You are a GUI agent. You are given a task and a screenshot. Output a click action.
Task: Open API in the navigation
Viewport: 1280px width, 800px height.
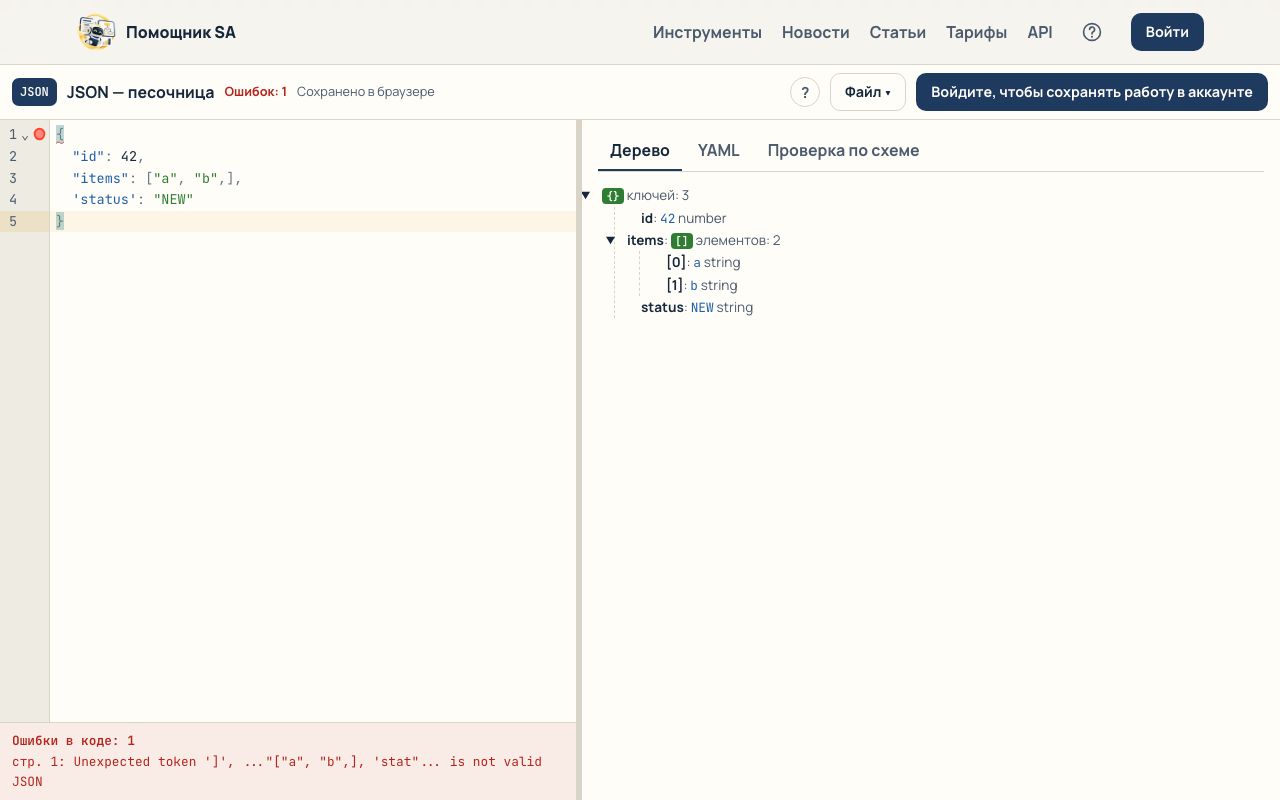coord(1040,32)
